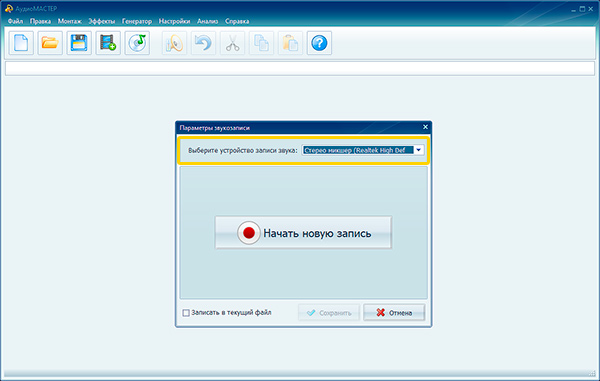Start recording with Начать новую запись

pyautogui.click(x=303, y=233)
